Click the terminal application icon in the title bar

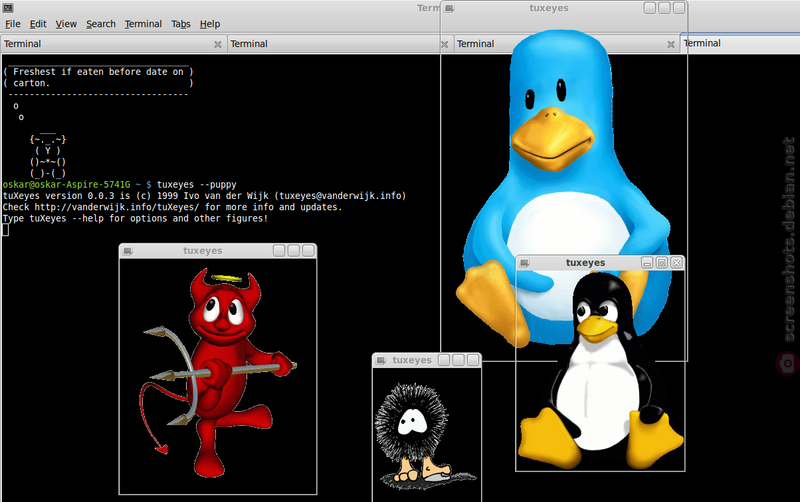coord(8,8)
